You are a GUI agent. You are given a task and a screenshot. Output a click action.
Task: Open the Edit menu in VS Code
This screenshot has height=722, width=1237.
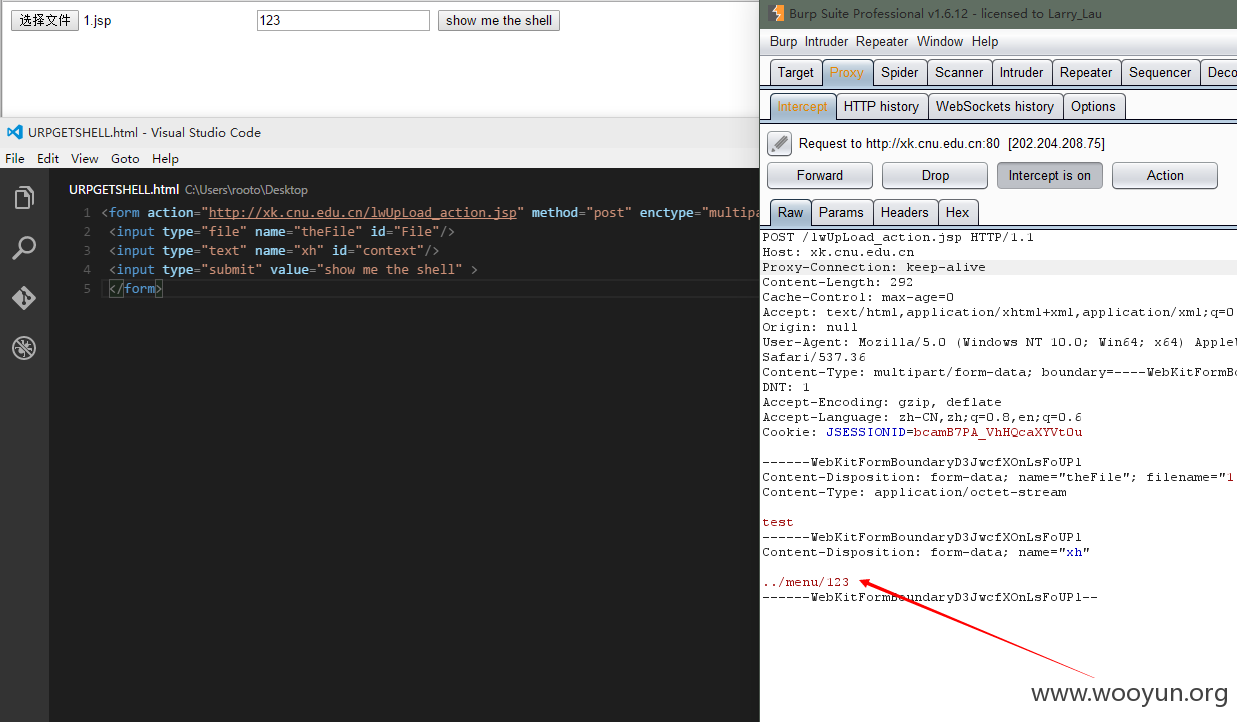48,158
